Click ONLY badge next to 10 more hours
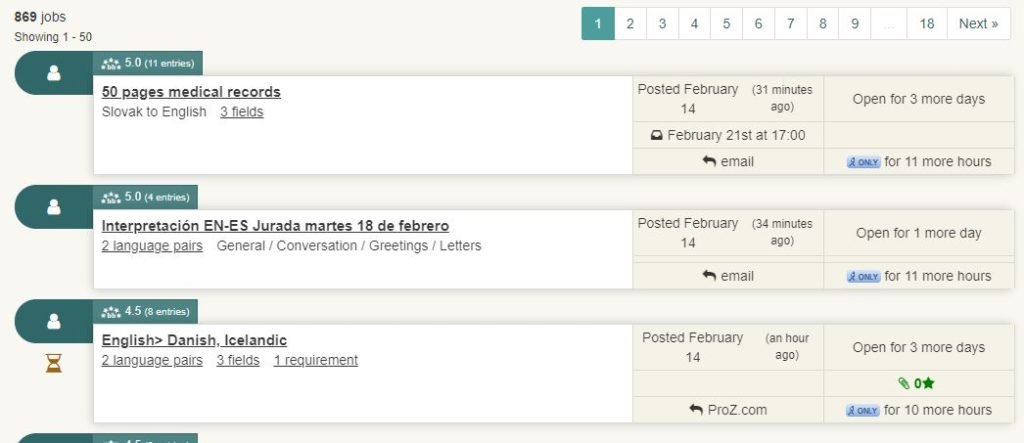 [x=863, y=410]
